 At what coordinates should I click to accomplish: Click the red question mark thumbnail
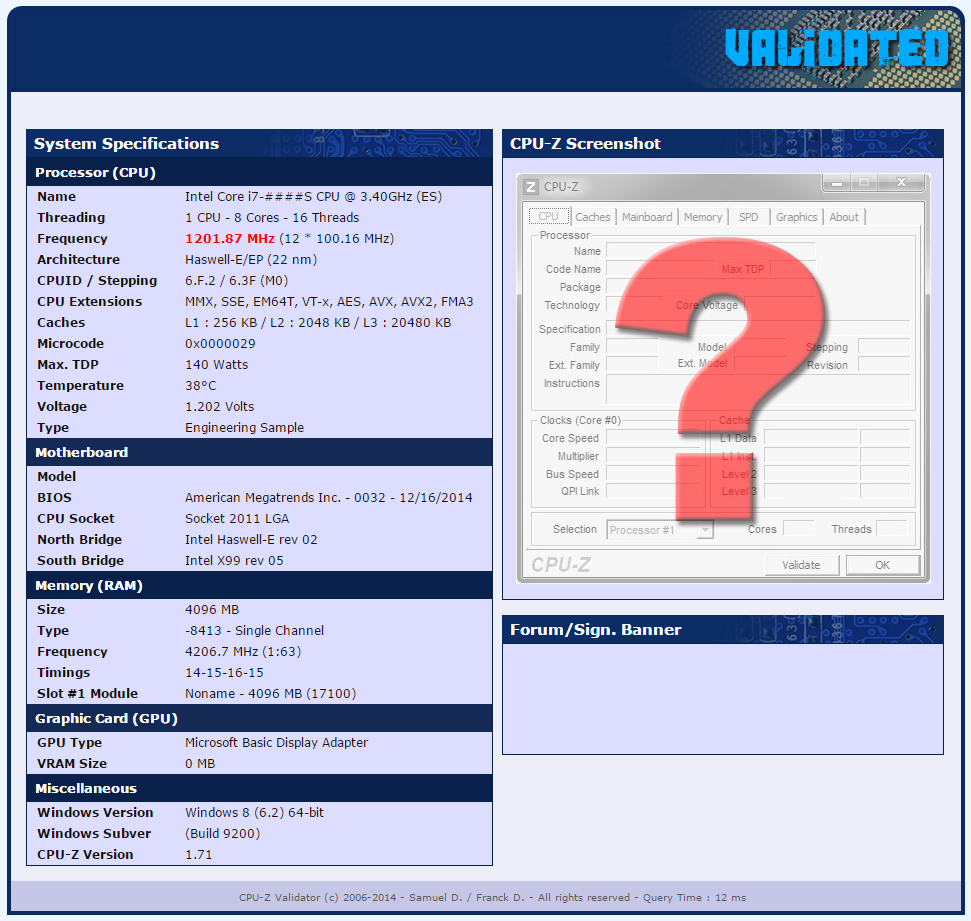[723, 378]
